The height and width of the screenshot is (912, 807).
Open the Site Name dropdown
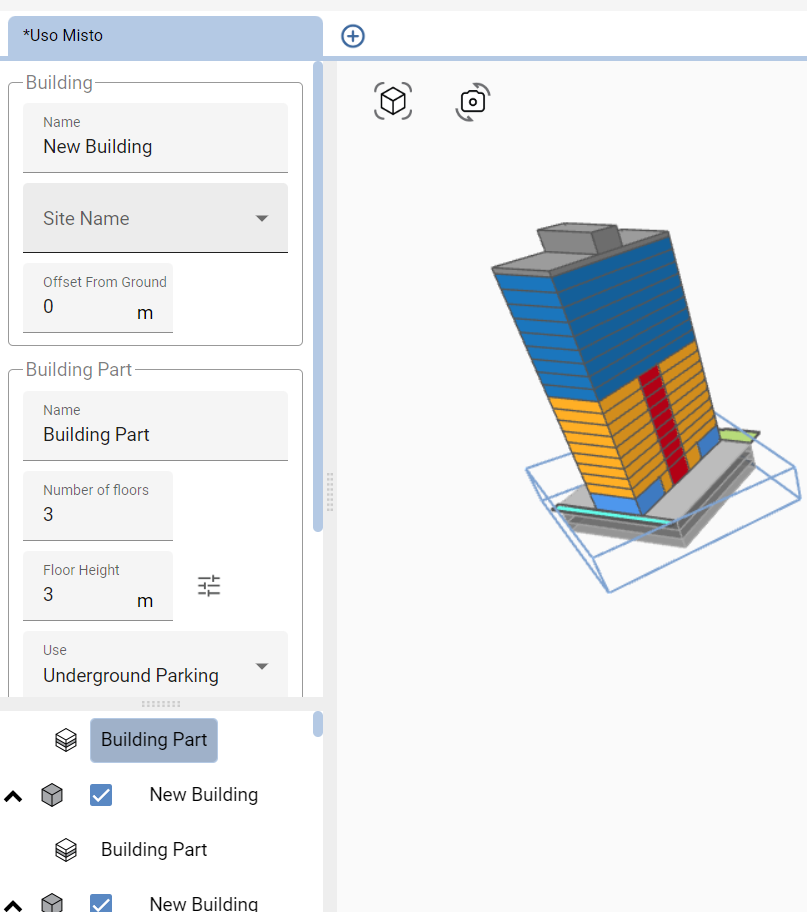tap(155, 218)
